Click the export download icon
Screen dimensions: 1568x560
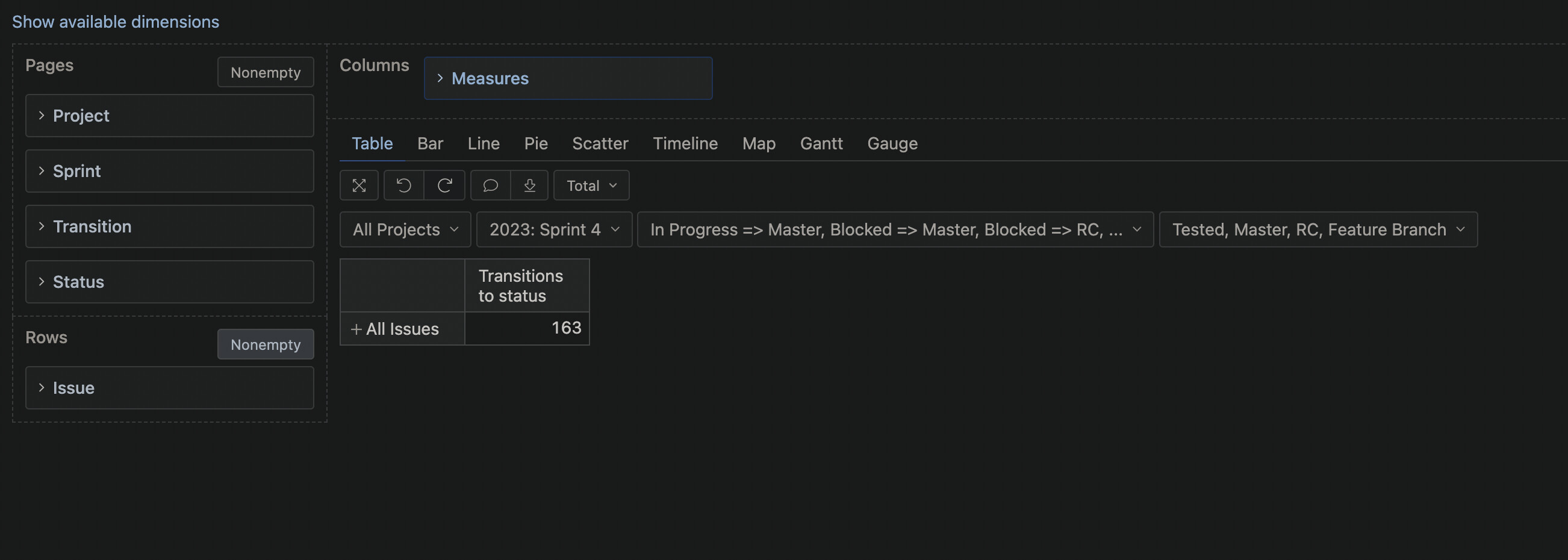(x=529, y=185)
